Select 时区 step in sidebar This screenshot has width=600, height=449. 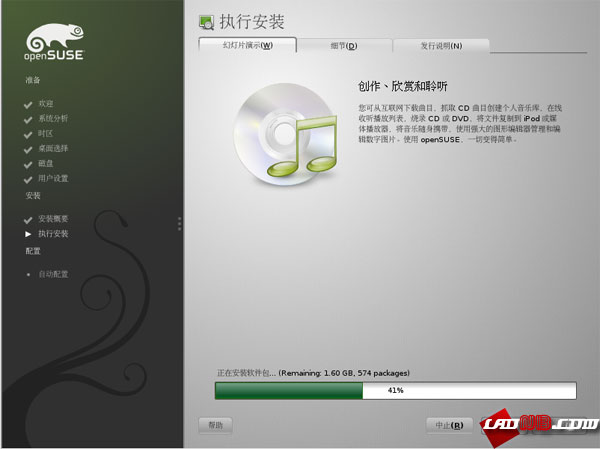coord(46,134)
